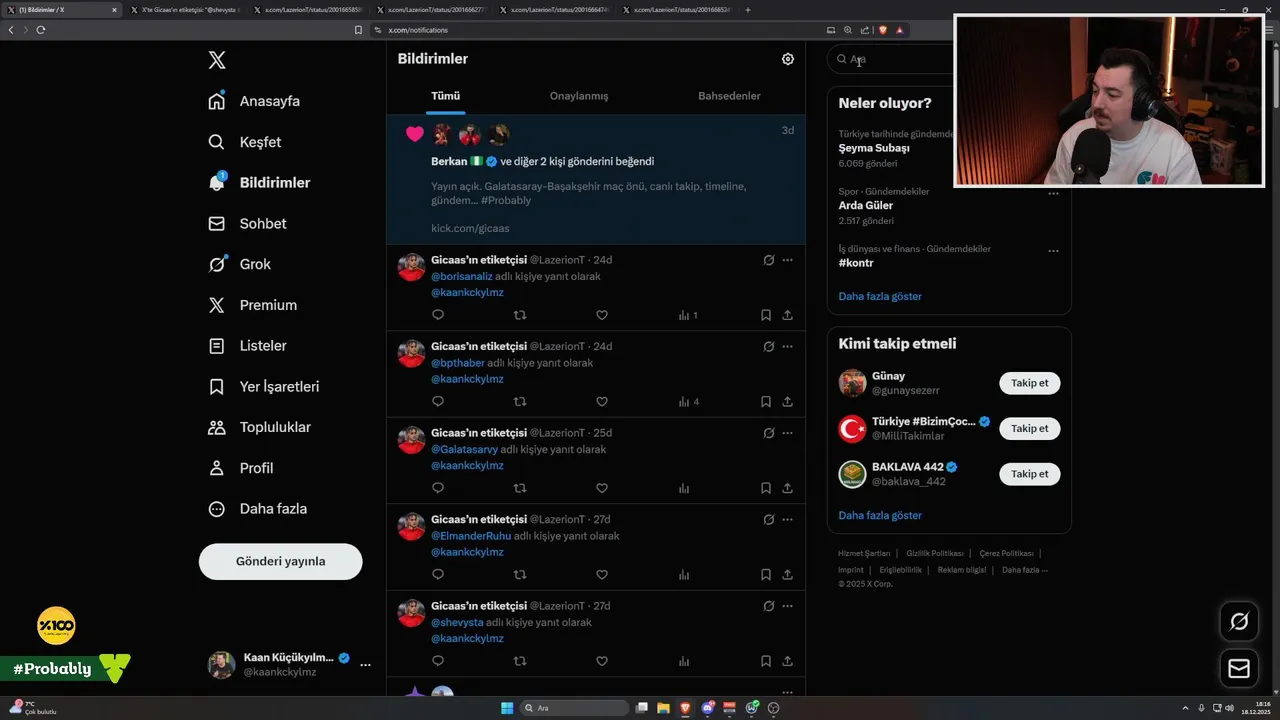Like the @ElmanderRuhu reply post
1280x720 pixels.
(602, 575)
